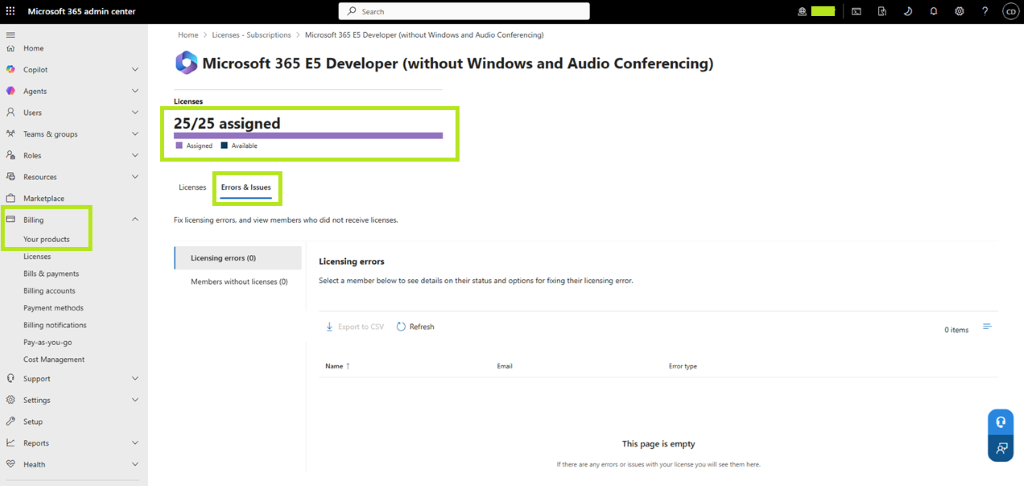Image resolution: width=1024 pixels, height=486 pixels.
Task: Click the Users person icon
Action: click(x=10, y=112)
